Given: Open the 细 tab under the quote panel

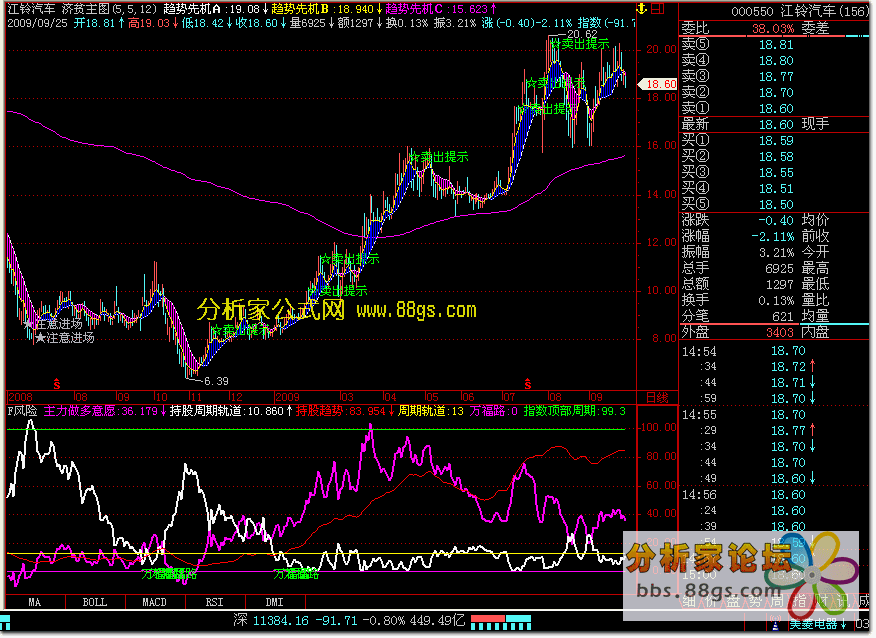Looking at the screenshot, I should 689,602.
